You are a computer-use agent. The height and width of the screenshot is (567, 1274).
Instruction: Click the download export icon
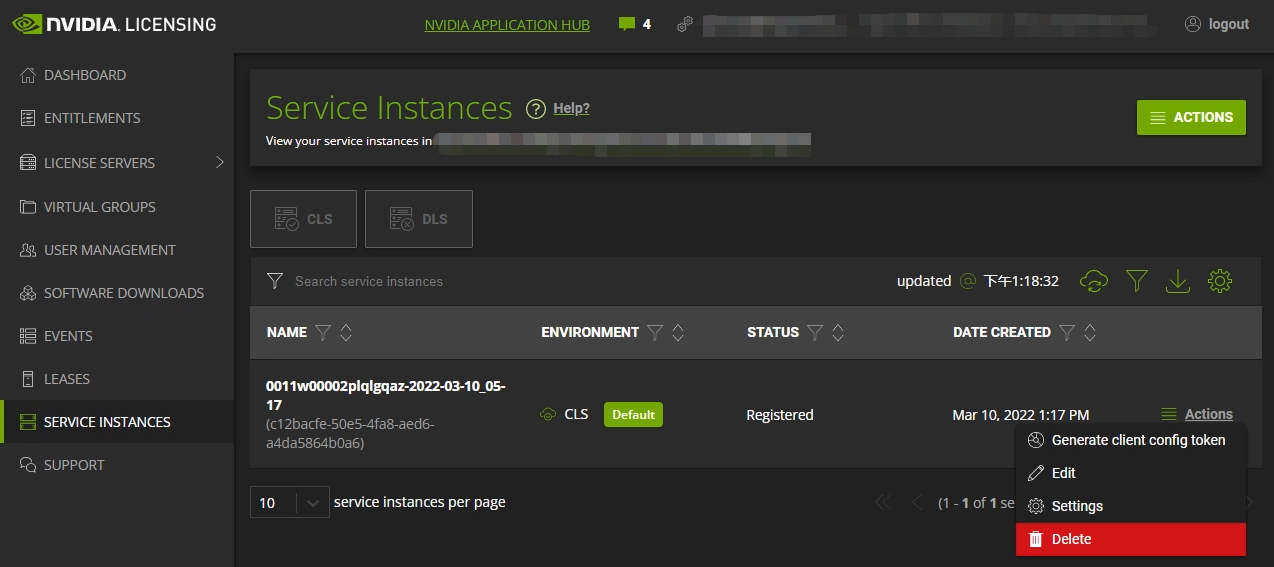pos(1178,281)
